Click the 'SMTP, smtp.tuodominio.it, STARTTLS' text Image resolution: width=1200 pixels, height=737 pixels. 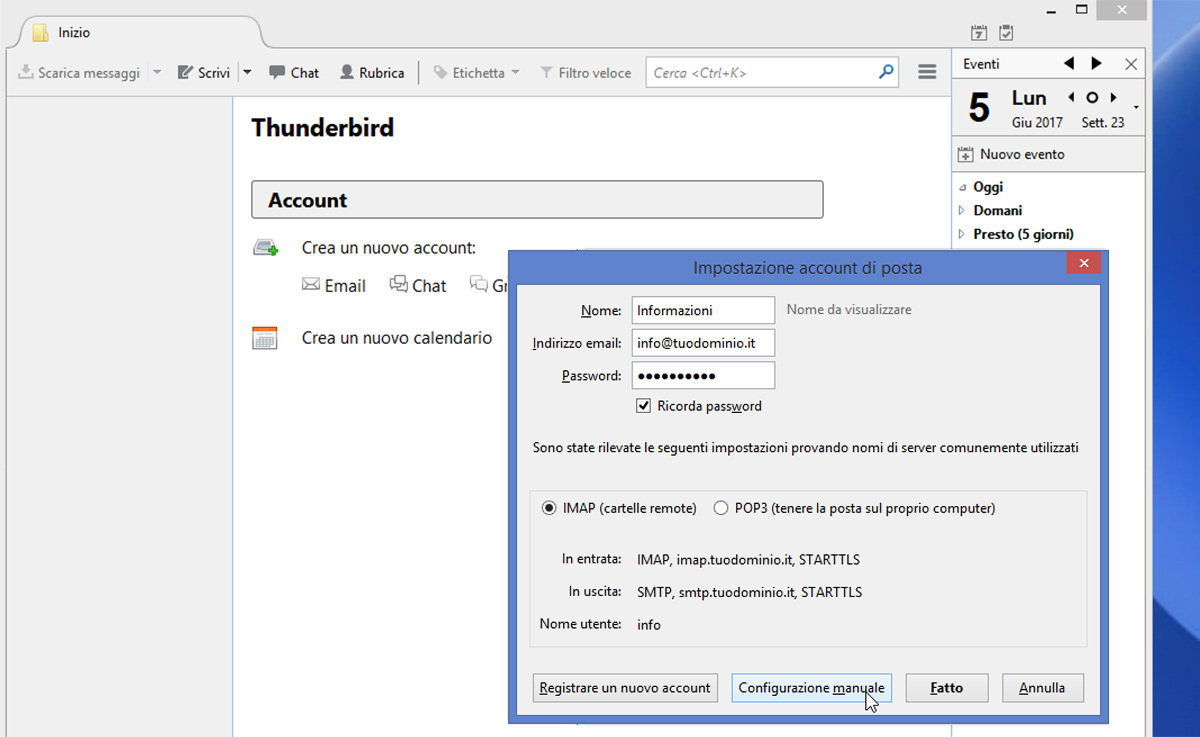pyautogui.click(x=749, y=592)
